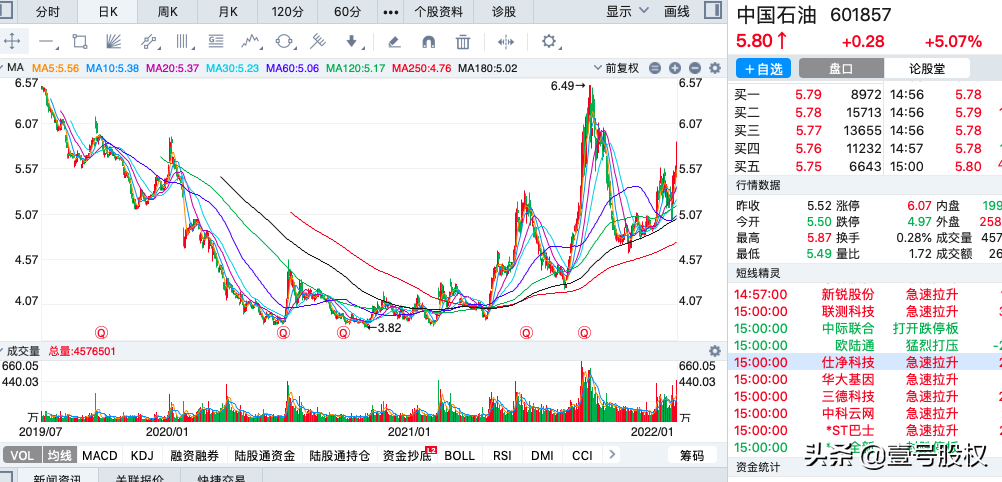Select the fan lines drawing tool

[x=113, y=42]
